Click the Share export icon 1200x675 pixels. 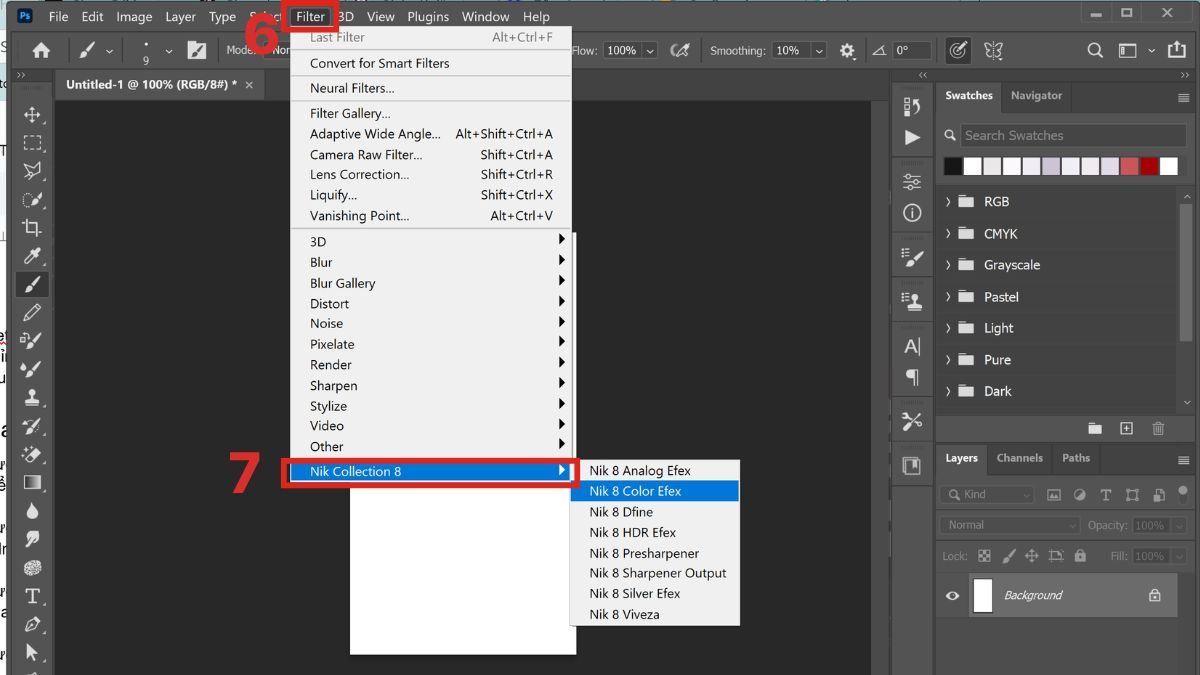click(1179, 50)
